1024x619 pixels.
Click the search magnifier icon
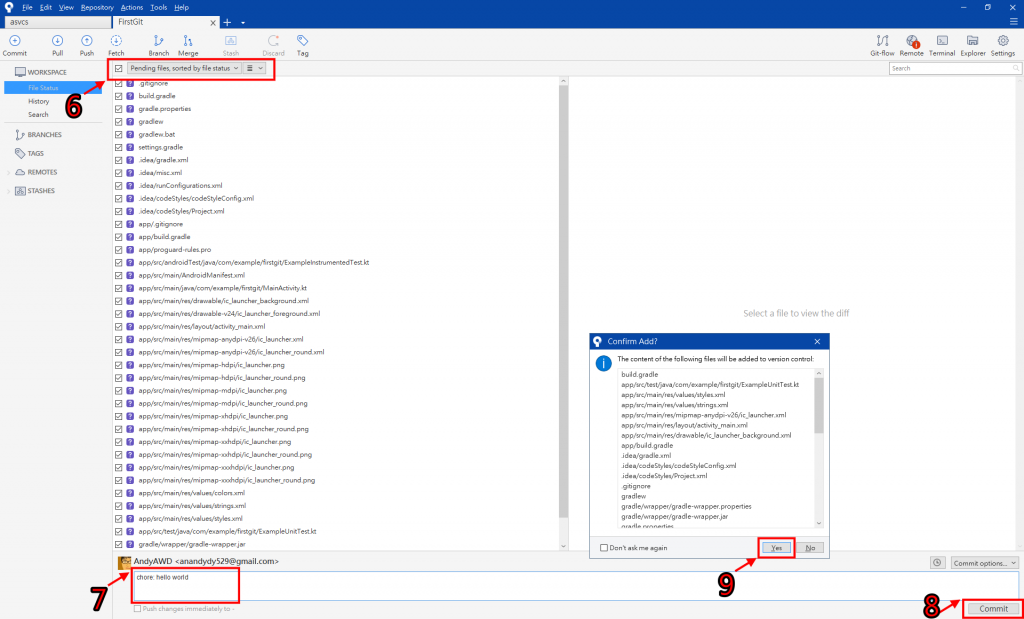point(1016,68)
